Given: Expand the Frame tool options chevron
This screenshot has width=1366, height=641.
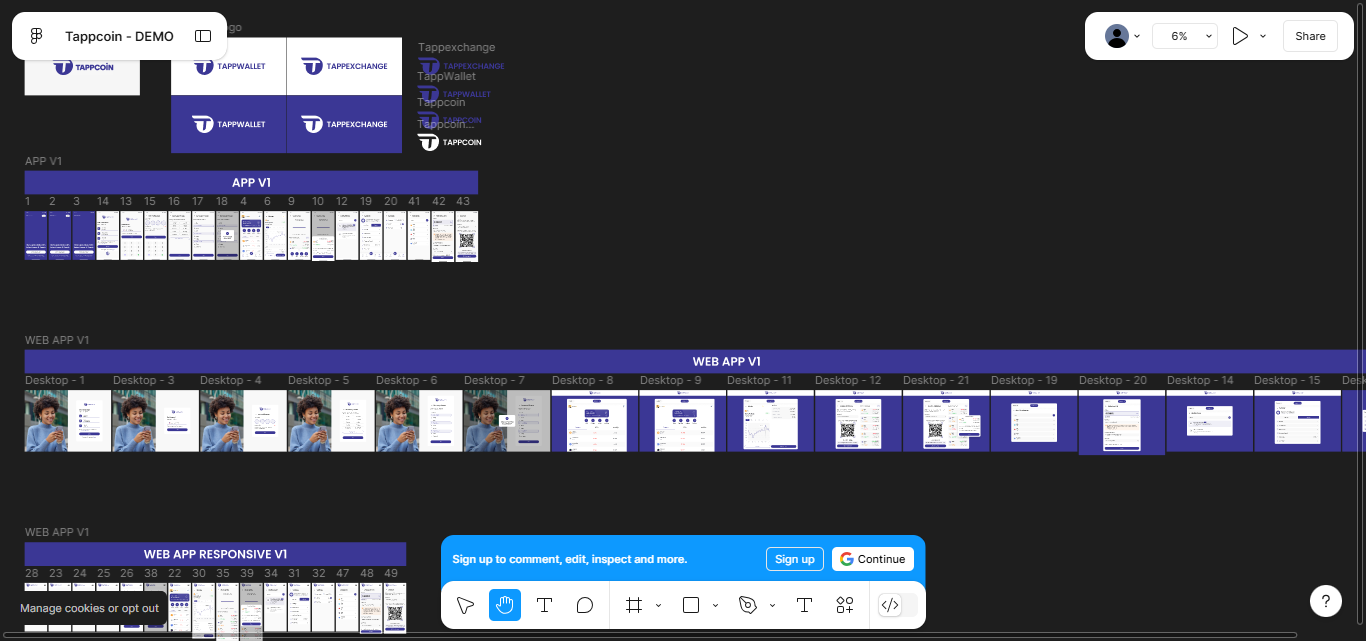Looking at the screenshot, I should 658,605.
